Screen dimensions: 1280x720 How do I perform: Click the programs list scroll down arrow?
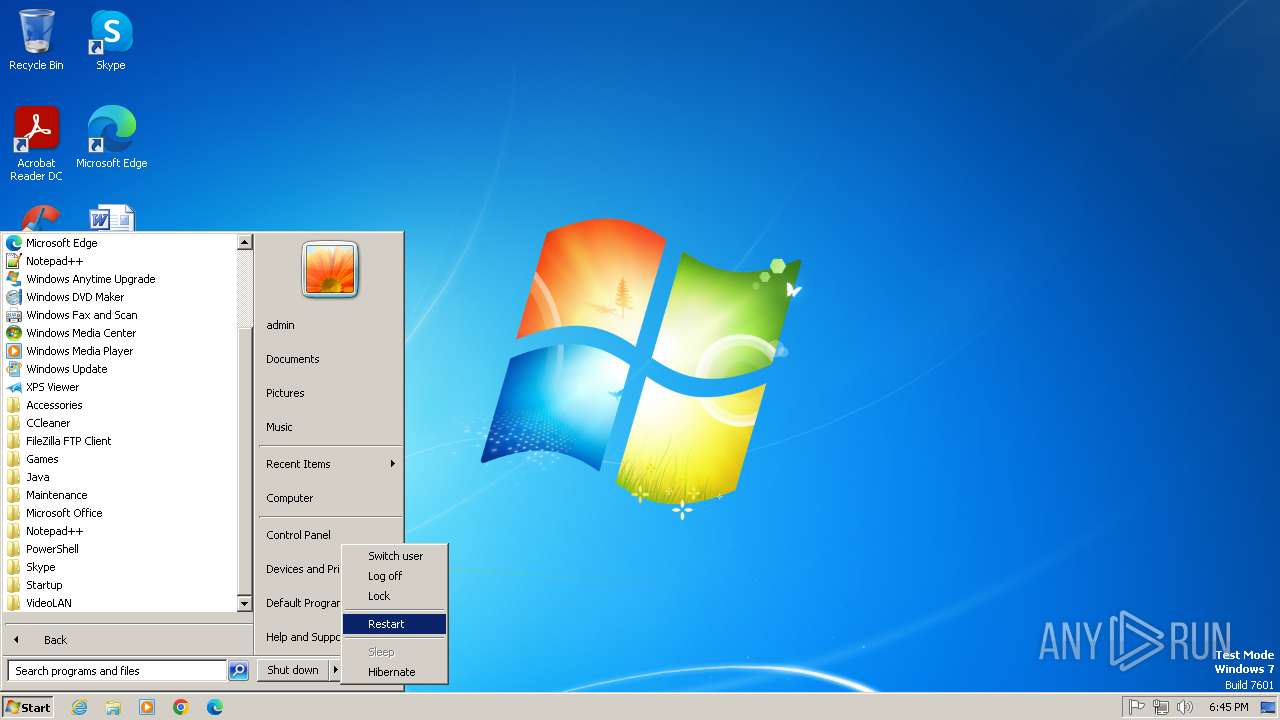click(244, 604)
